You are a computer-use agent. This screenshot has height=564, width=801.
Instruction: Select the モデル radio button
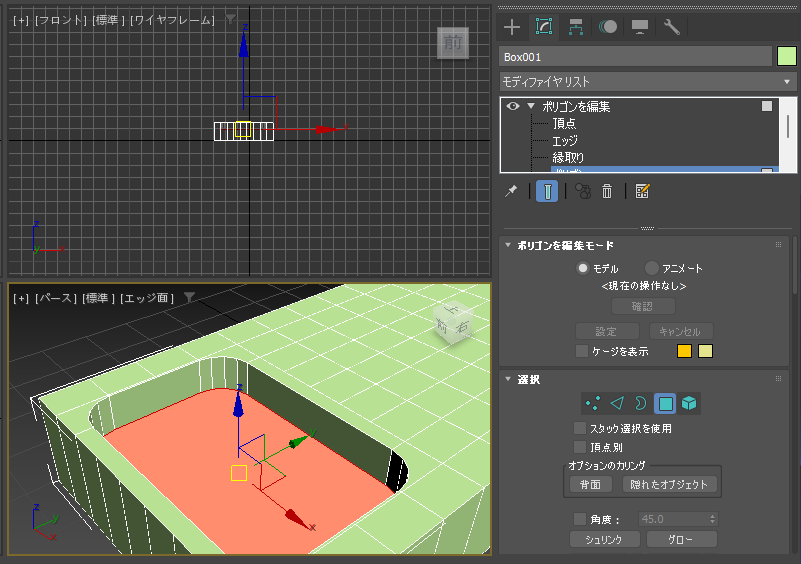[582, 268]
